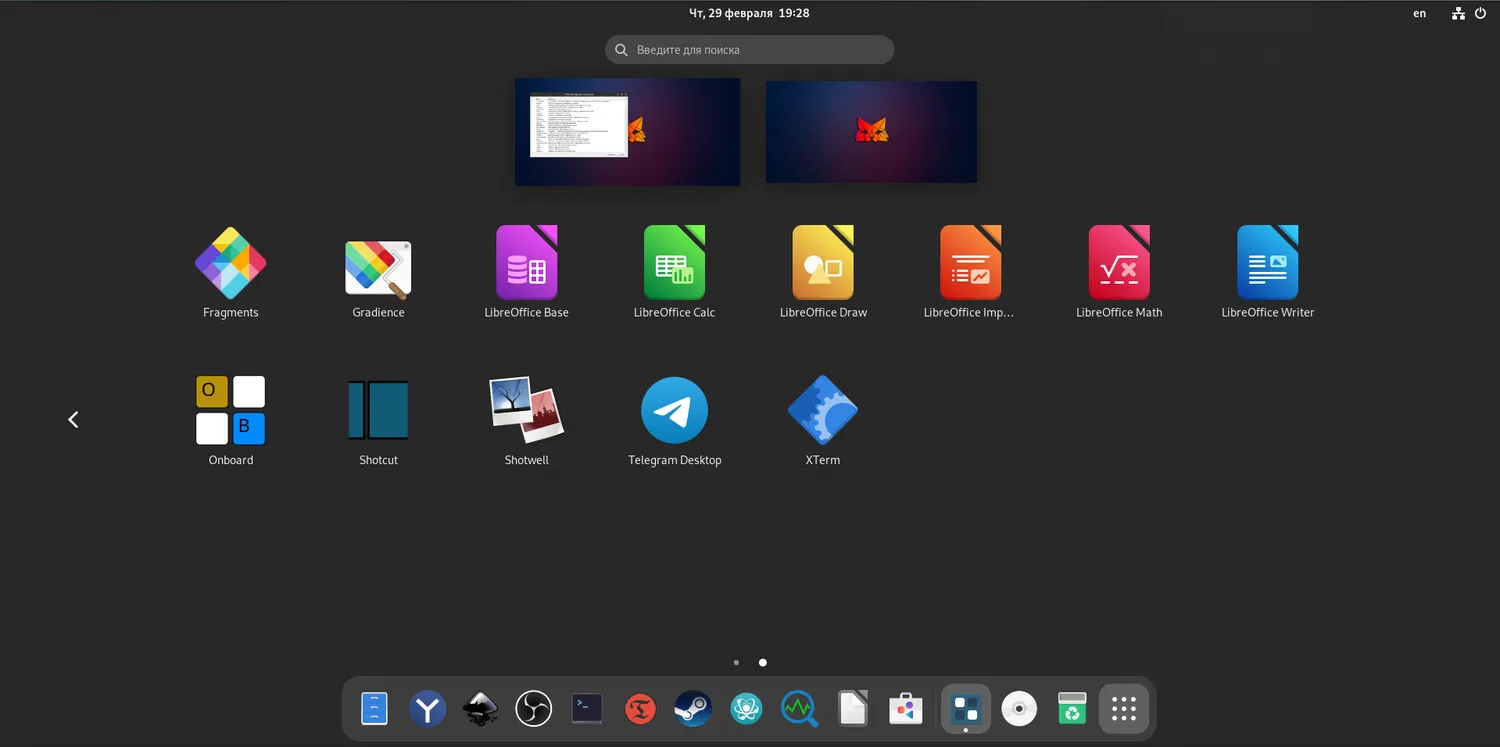Open Telegram Desktop

[675, 410]
